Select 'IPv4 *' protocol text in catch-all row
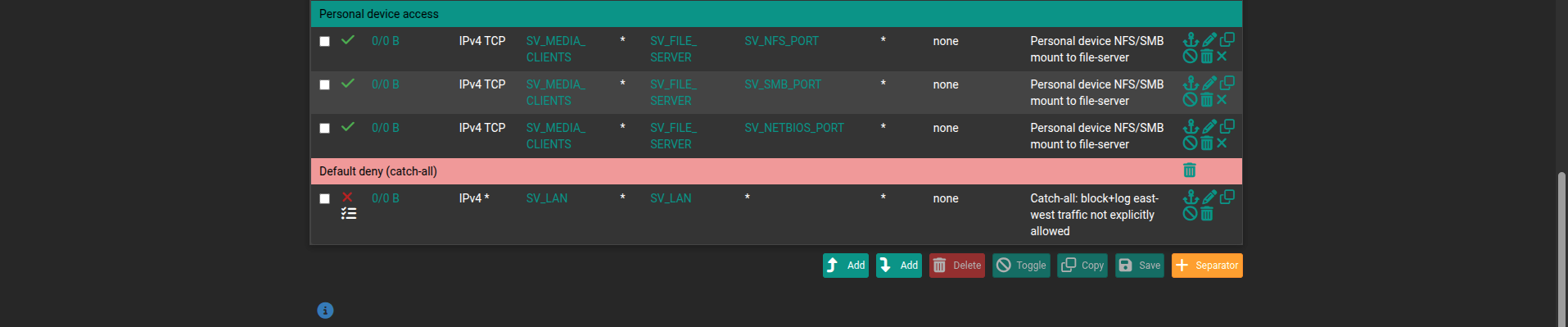This screenshot has width=1568, height=327. 474,198
